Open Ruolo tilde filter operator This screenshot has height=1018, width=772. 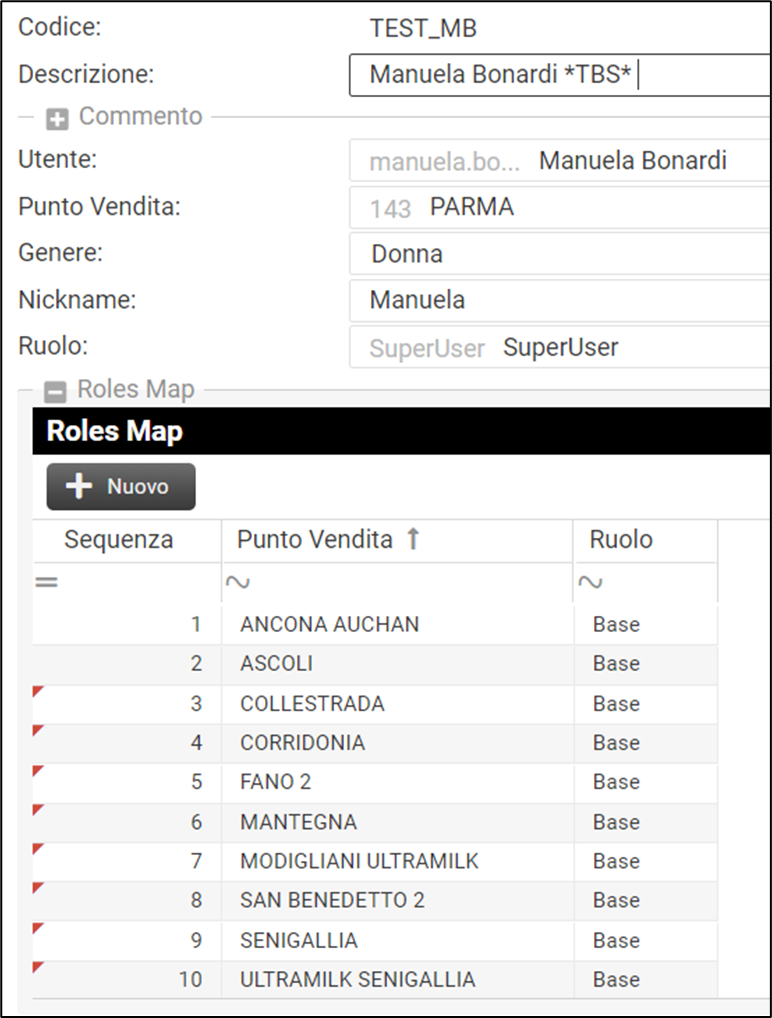click(x=590, y=582)
